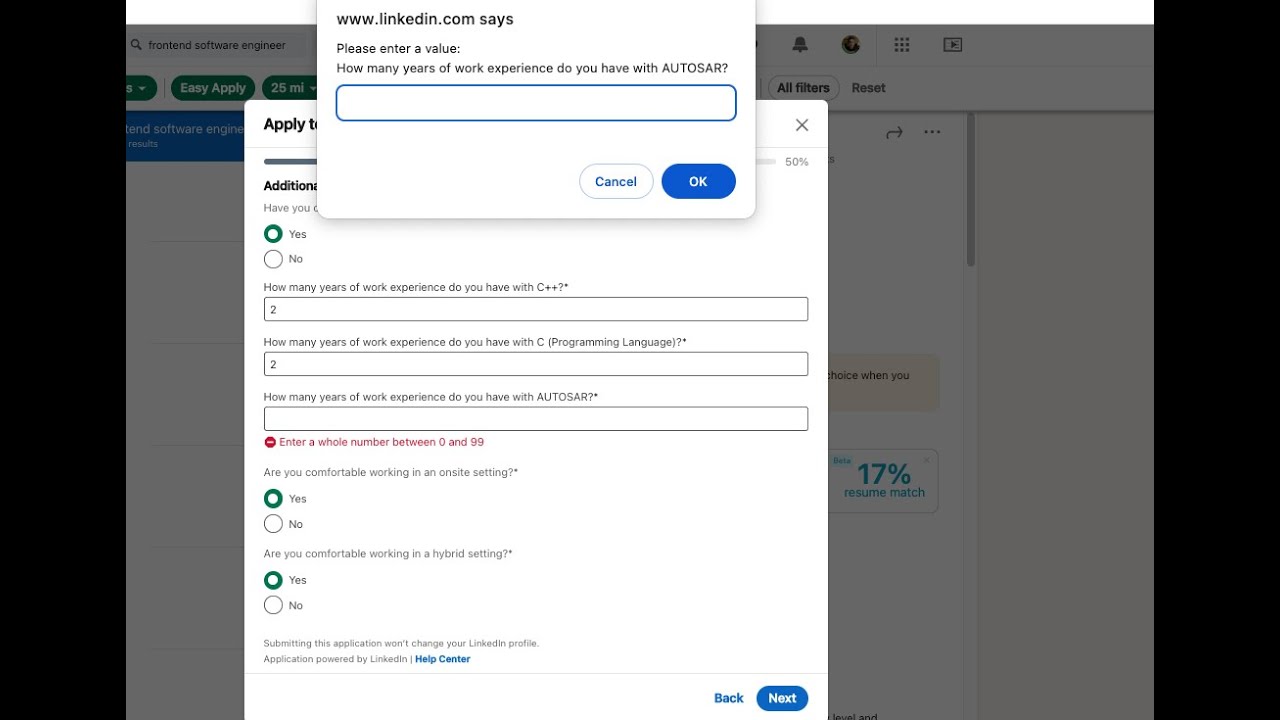1280x720 pixels.
Task: Select No for hybrid setting question
Action: (273, 605)
